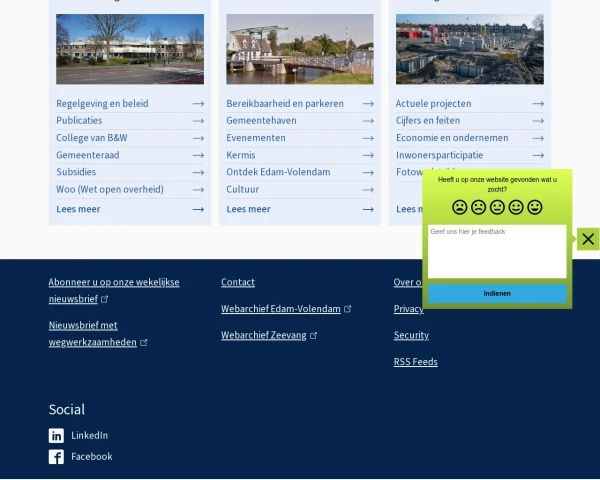The width and height of the screenshot is (600, 480).
Task: Open the Inwonersparticipatie link
Action: pyautogui.click(x=440, y=155)
